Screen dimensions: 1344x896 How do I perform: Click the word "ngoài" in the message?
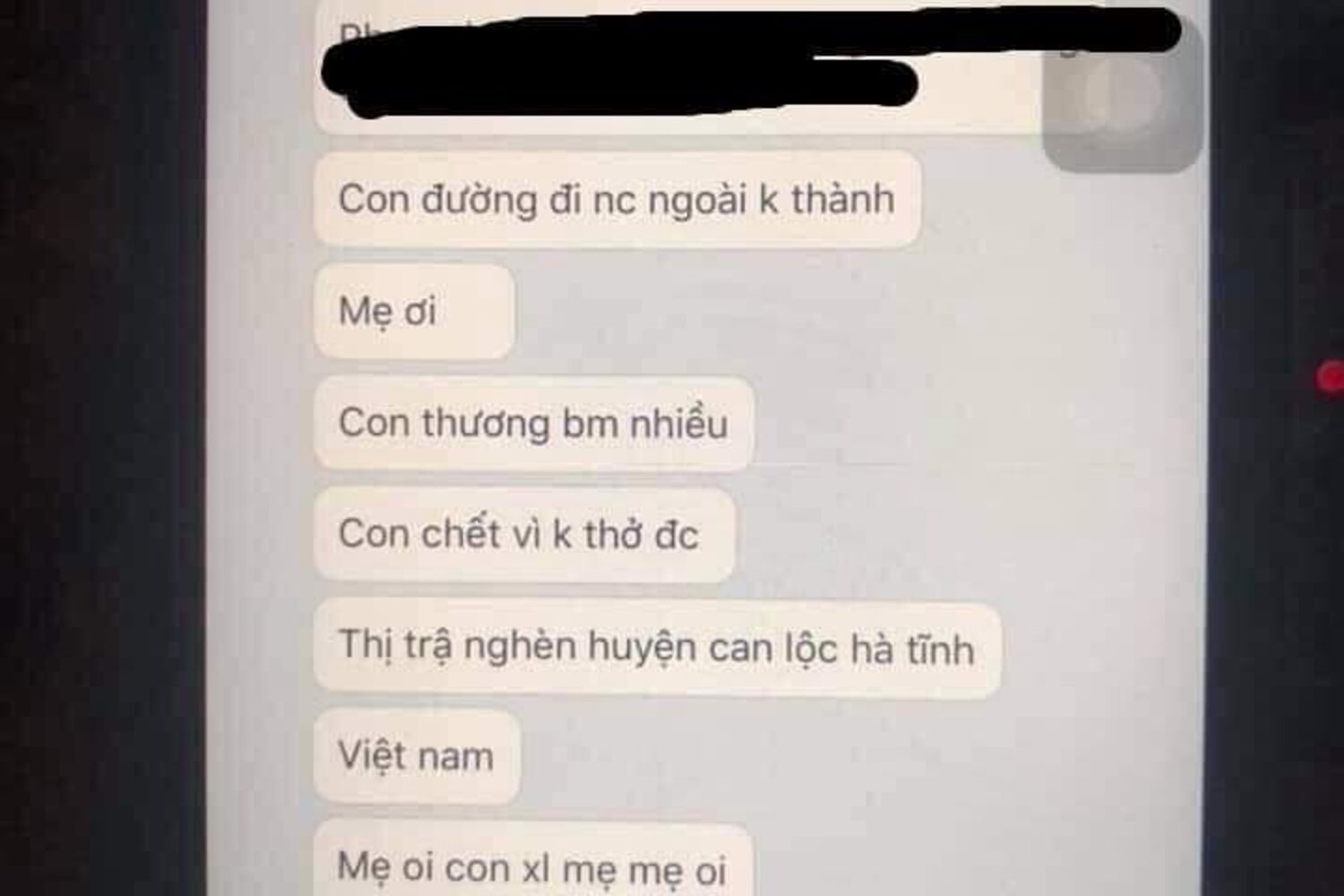click(x=697, y=201)
